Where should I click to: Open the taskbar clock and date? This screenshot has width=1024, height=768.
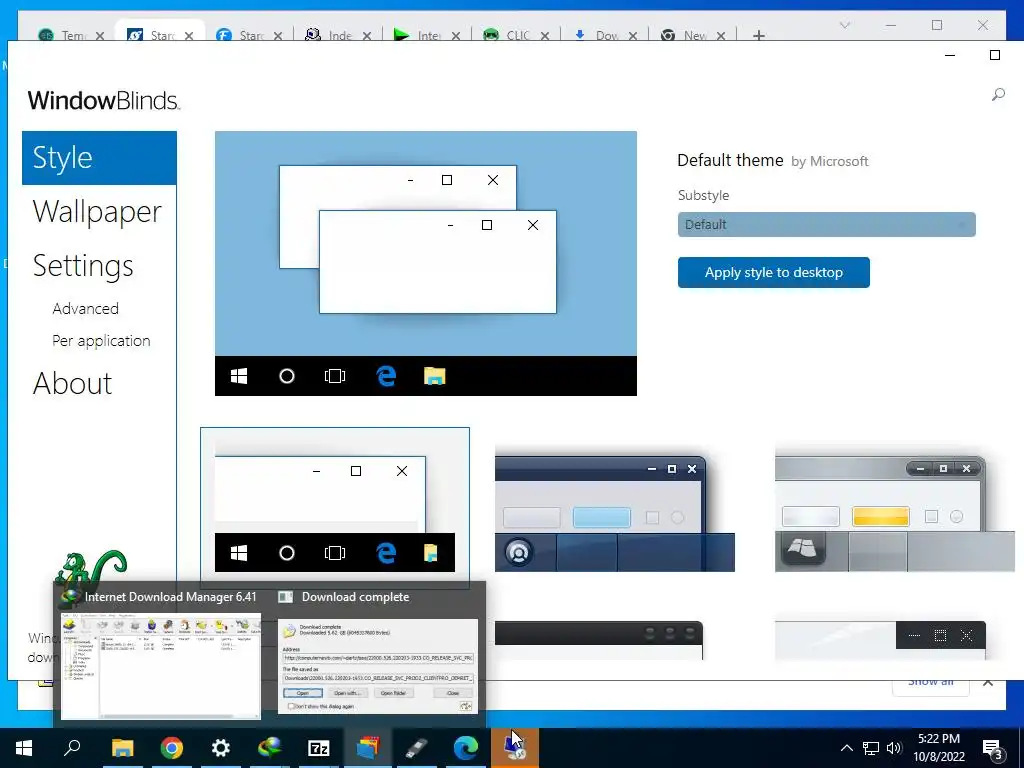pyautogui.click(x=938, y=748)
